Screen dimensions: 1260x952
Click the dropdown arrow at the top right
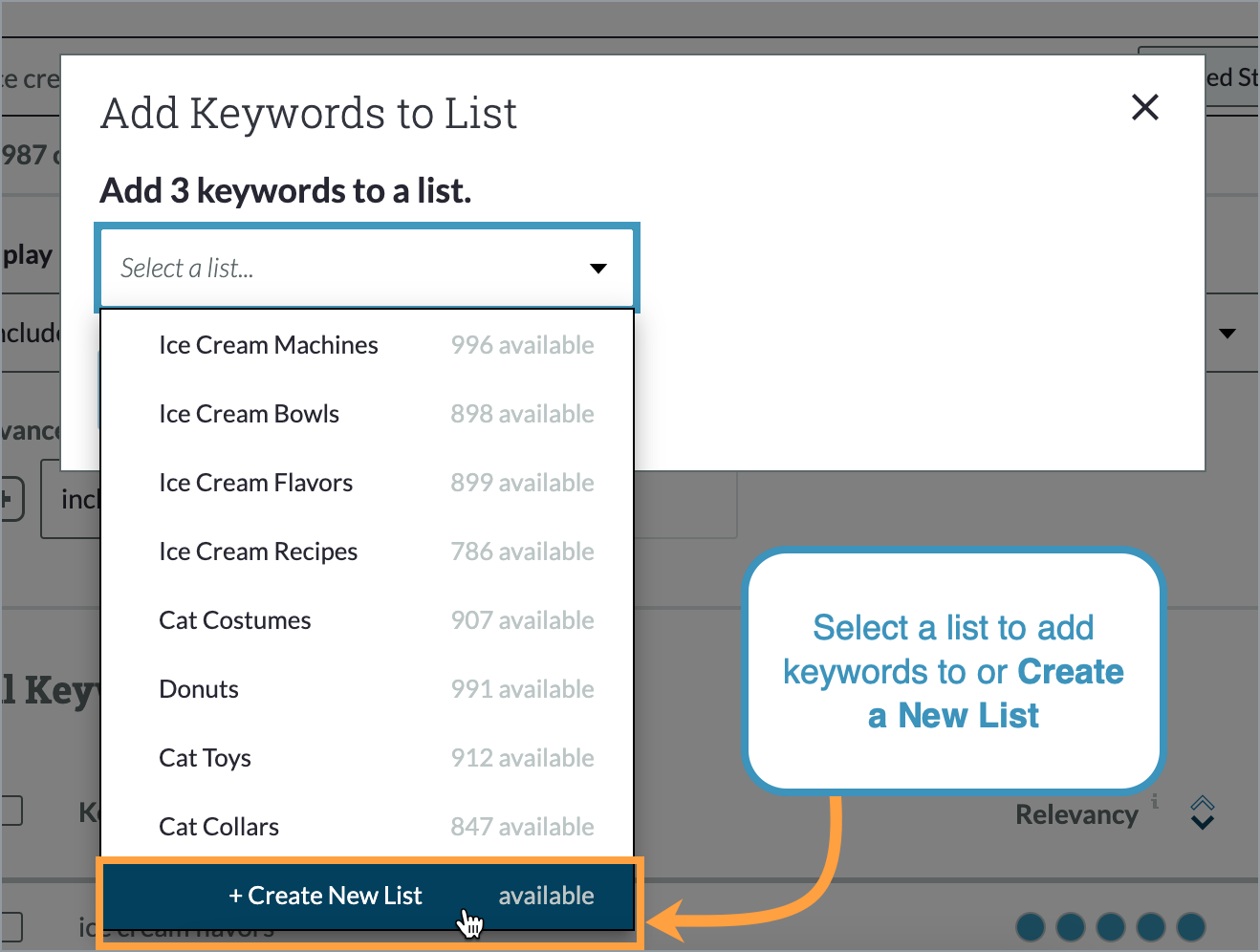[x=1229, y=334]
